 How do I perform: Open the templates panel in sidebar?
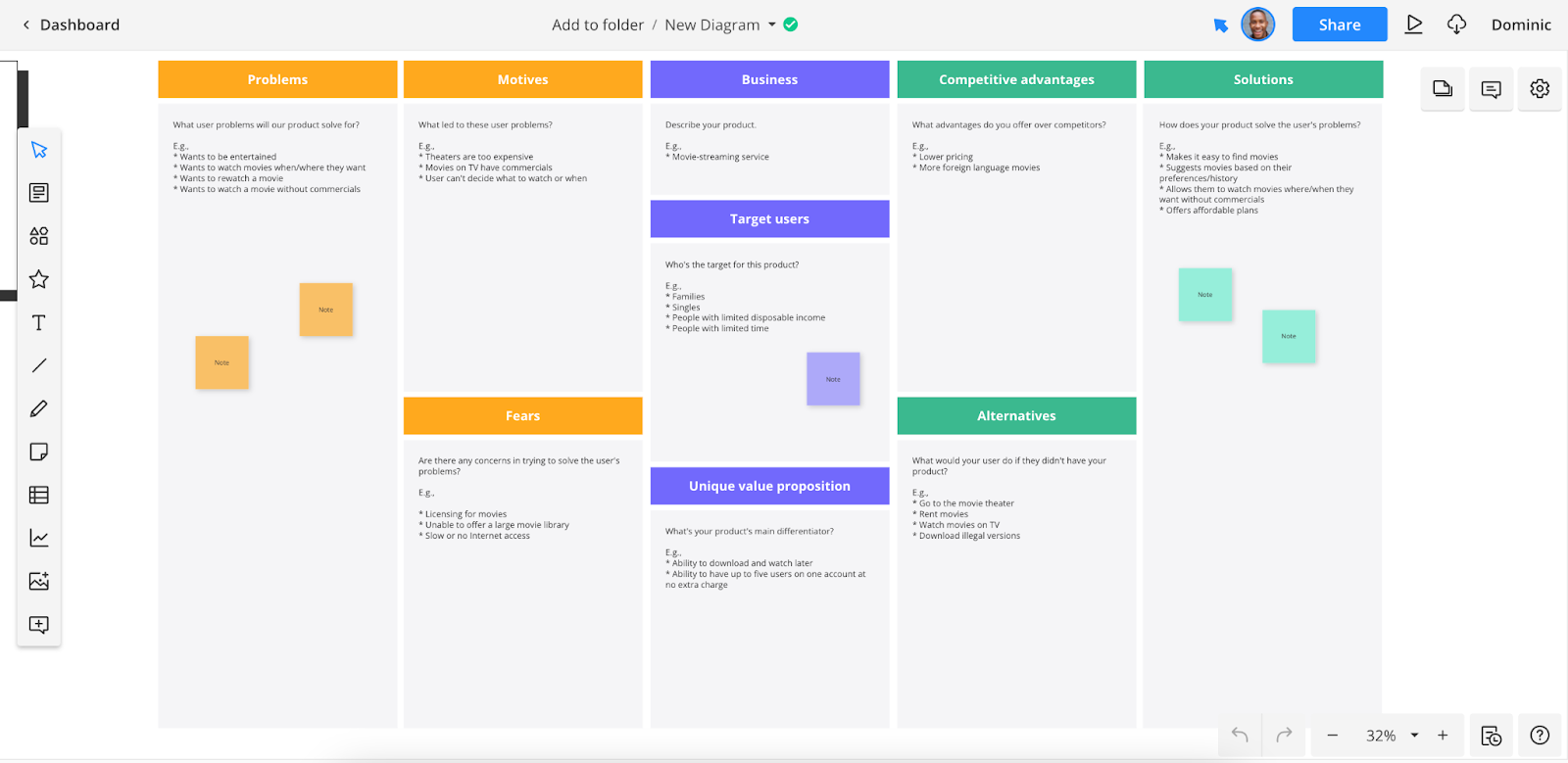[x=39, y=193]
